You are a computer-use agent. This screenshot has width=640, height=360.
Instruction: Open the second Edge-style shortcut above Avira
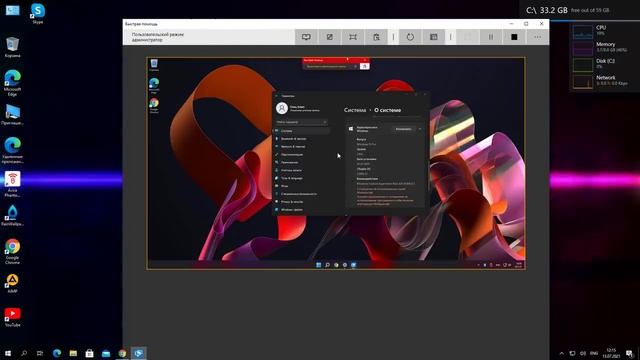click(x=12, y=150)
